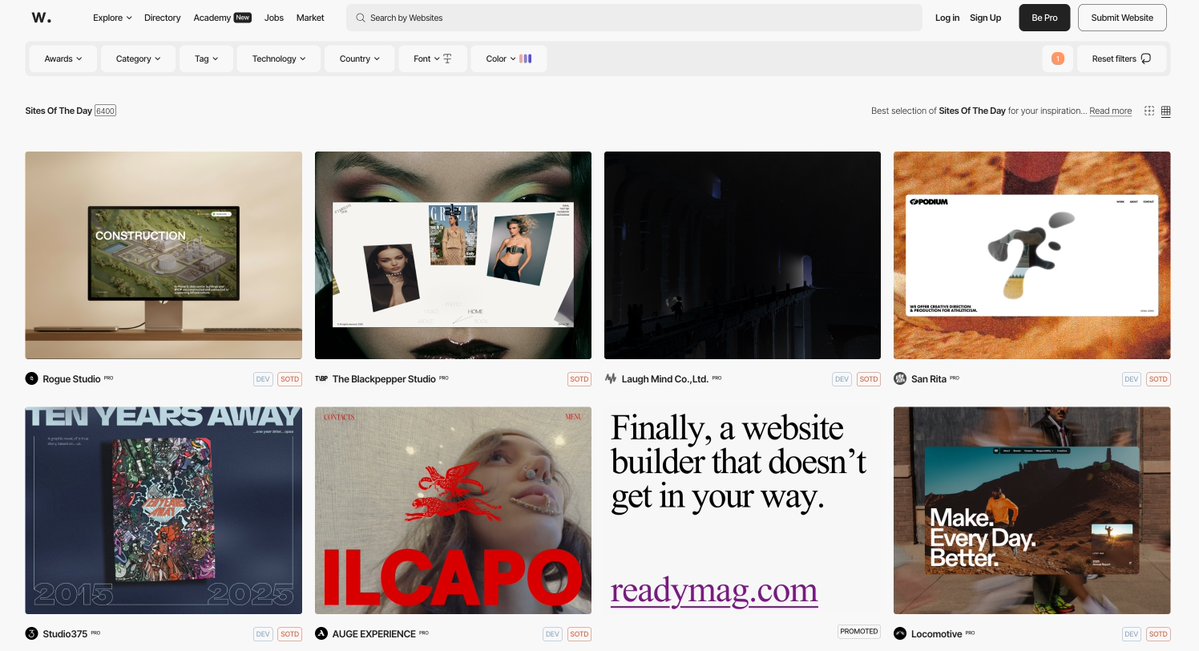The height and width of the screenshot is (651, 1199).
Task: Click The Blackpepper Studio name link
Action: tap(384, 379)
